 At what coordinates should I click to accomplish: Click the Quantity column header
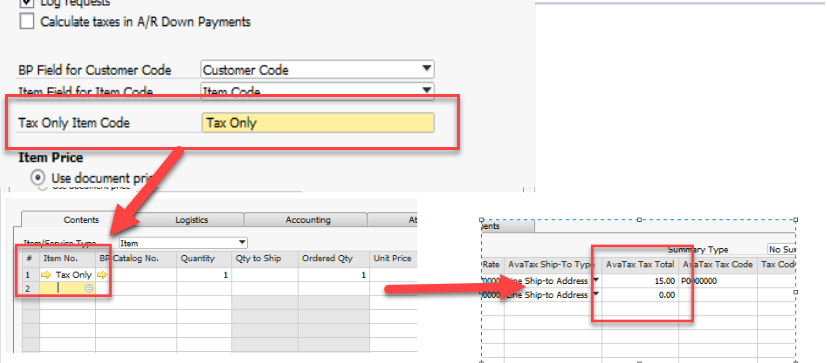pyautogui.click(x=204, y=259)
